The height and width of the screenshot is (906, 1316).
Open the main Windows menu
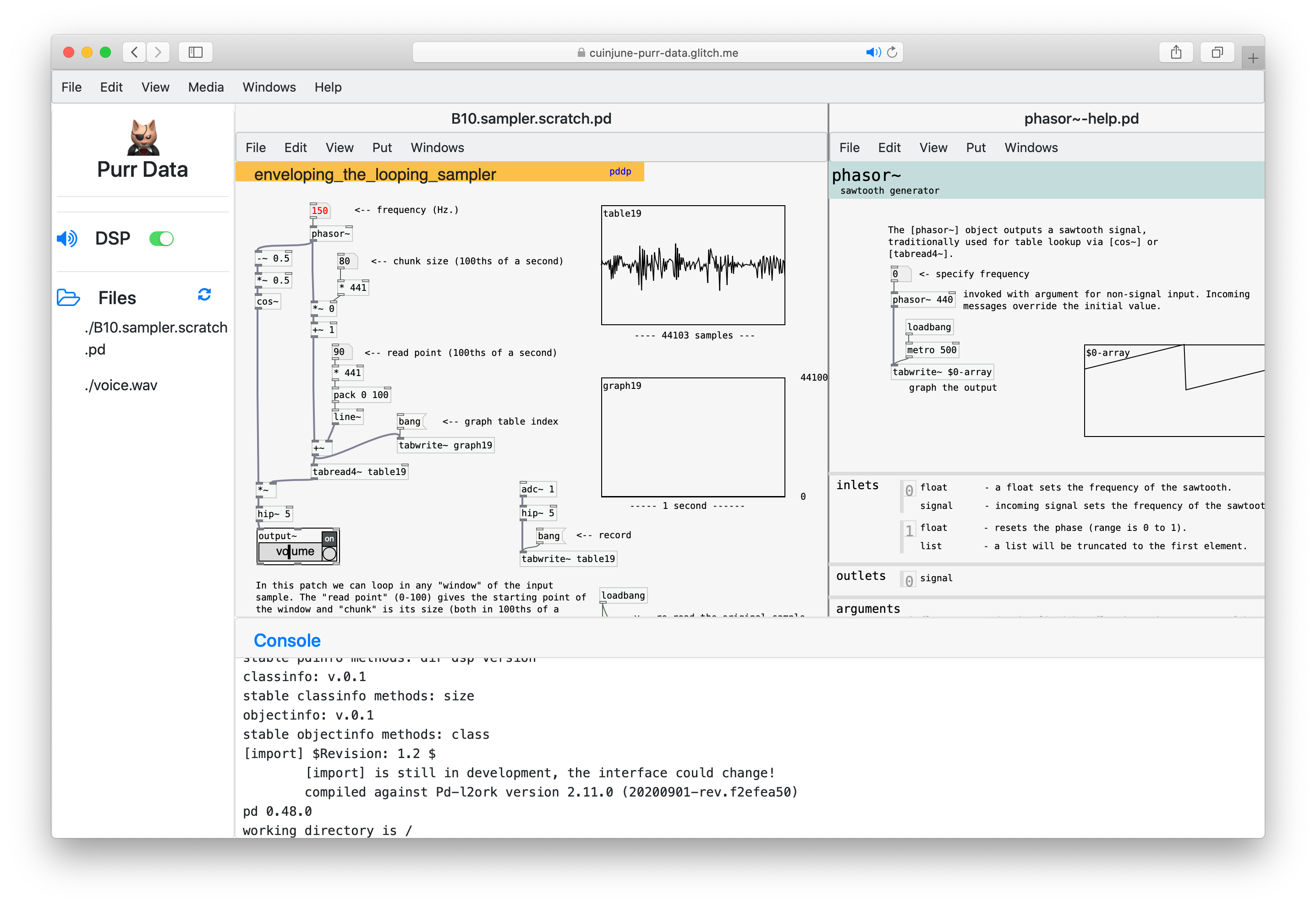(x=269, y=87)
